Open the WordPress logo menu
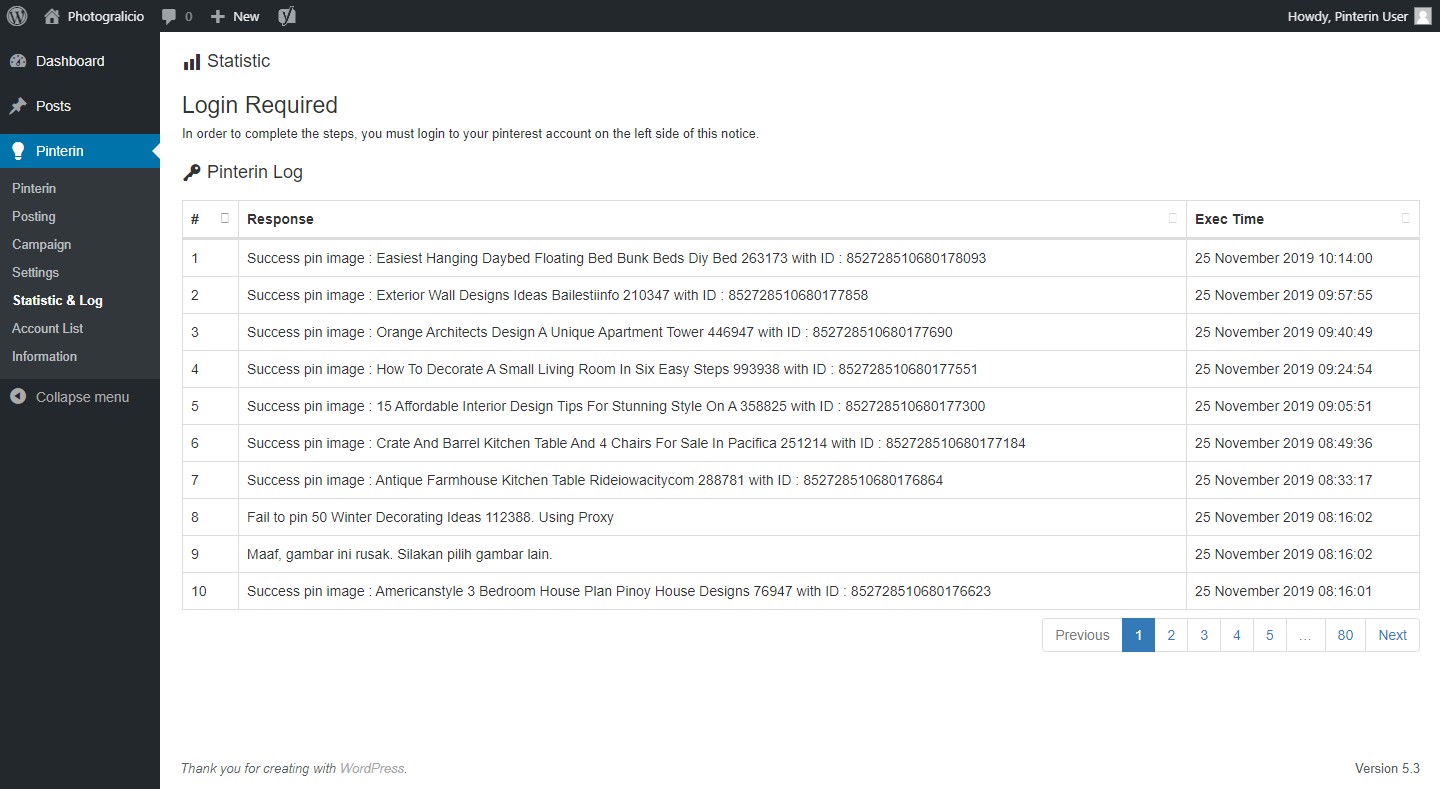 point(17,16)
